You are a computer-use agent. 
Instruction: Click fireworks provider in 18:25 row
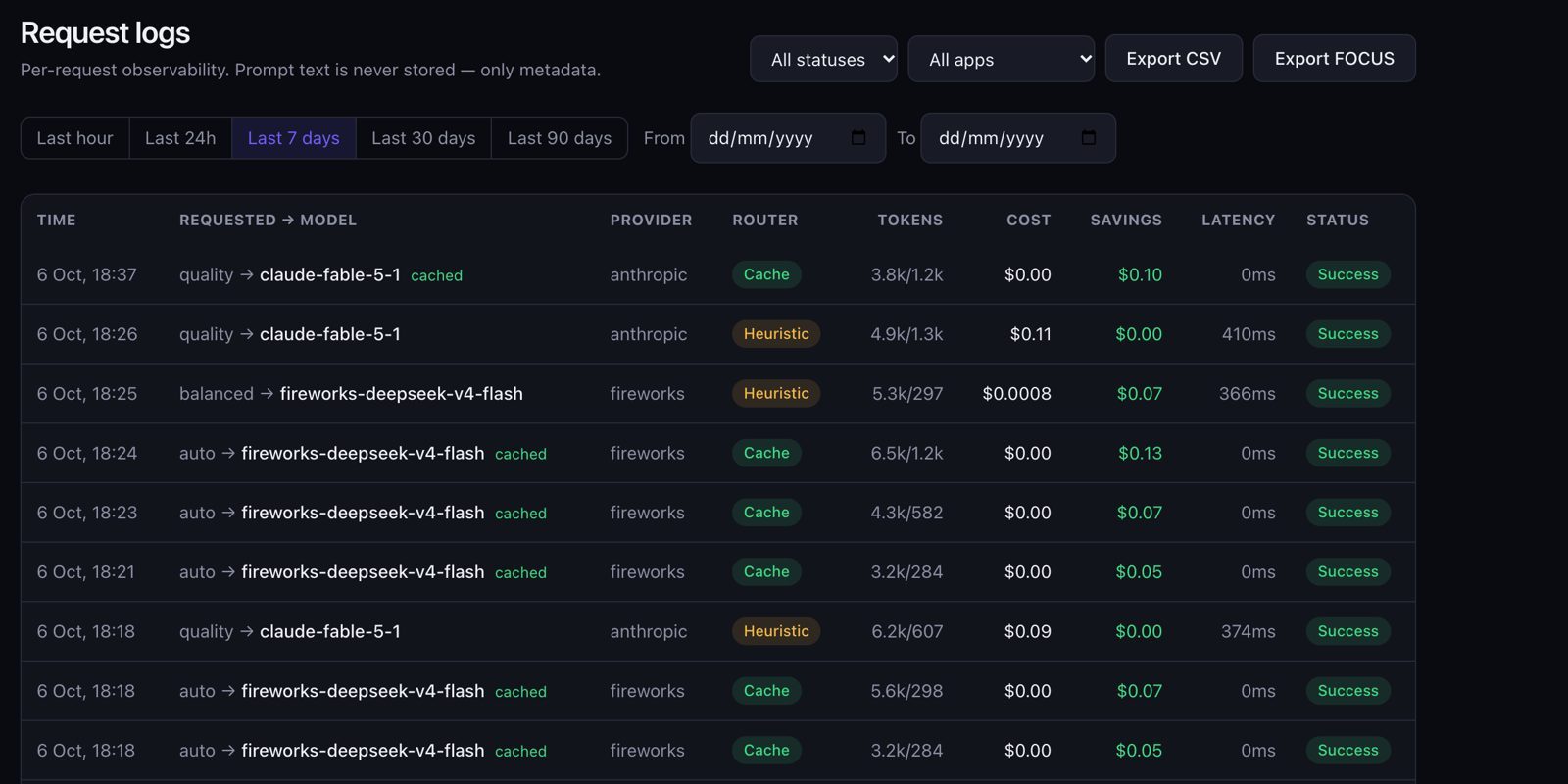click(x=648, y=394)
